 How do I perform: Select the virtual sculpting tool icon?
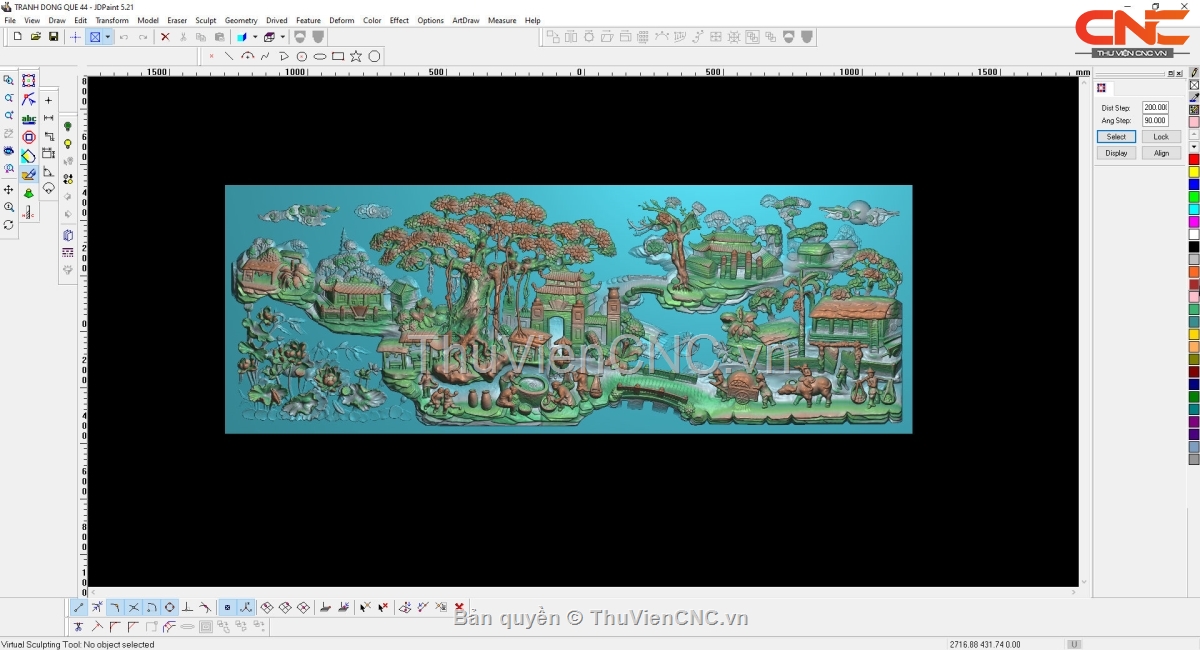pyautogui.click(x=29, y=174)
